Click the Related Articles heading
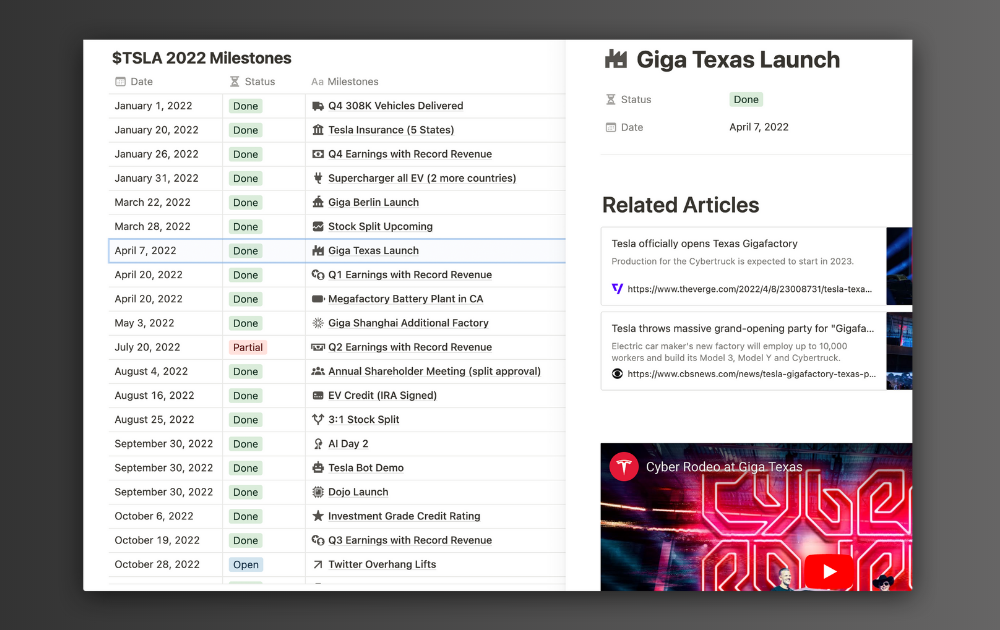Image resolution: width=1000 pixels, height=630 pixels. pyautogui.click(x=680, y=205)
